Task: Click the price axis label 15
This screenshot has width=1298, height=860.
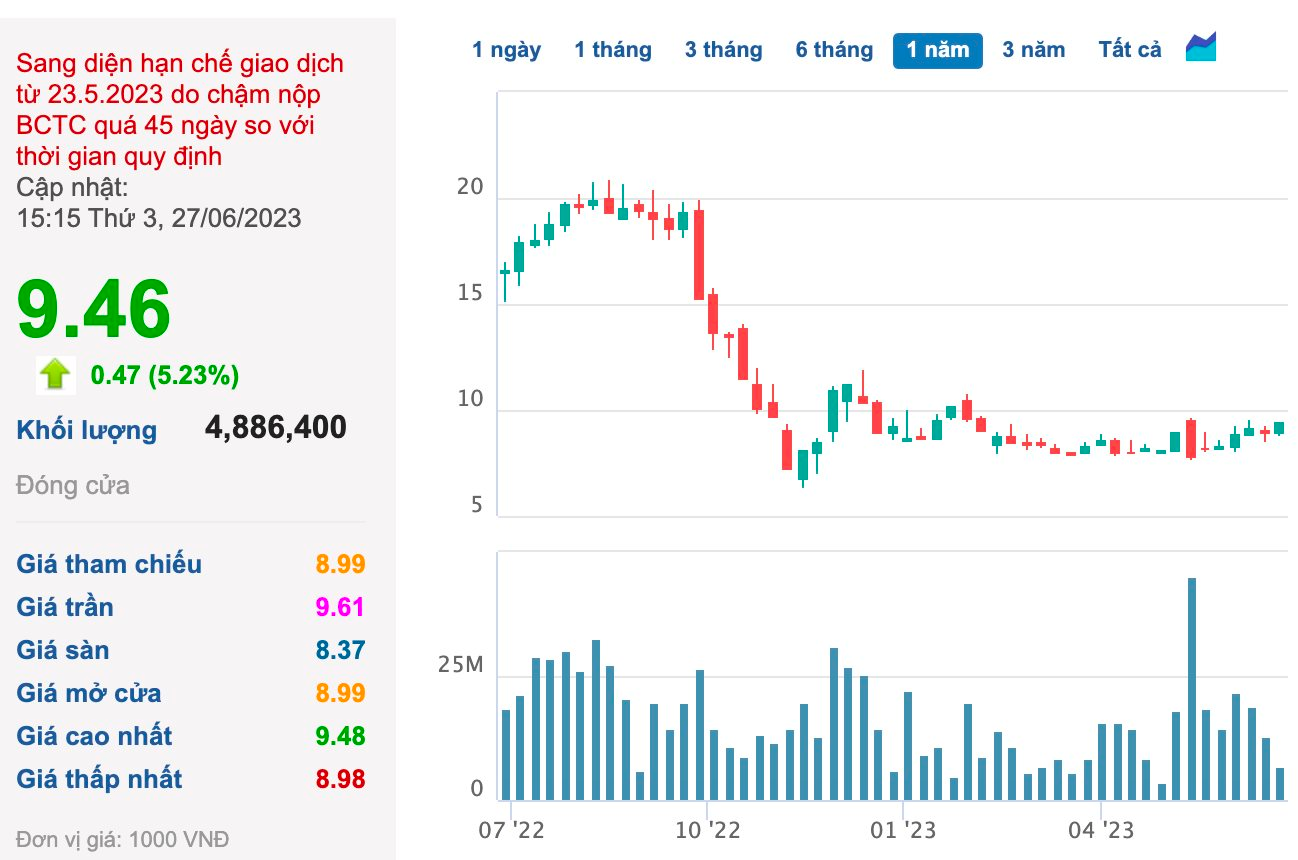Action: [x=470, y=294]
